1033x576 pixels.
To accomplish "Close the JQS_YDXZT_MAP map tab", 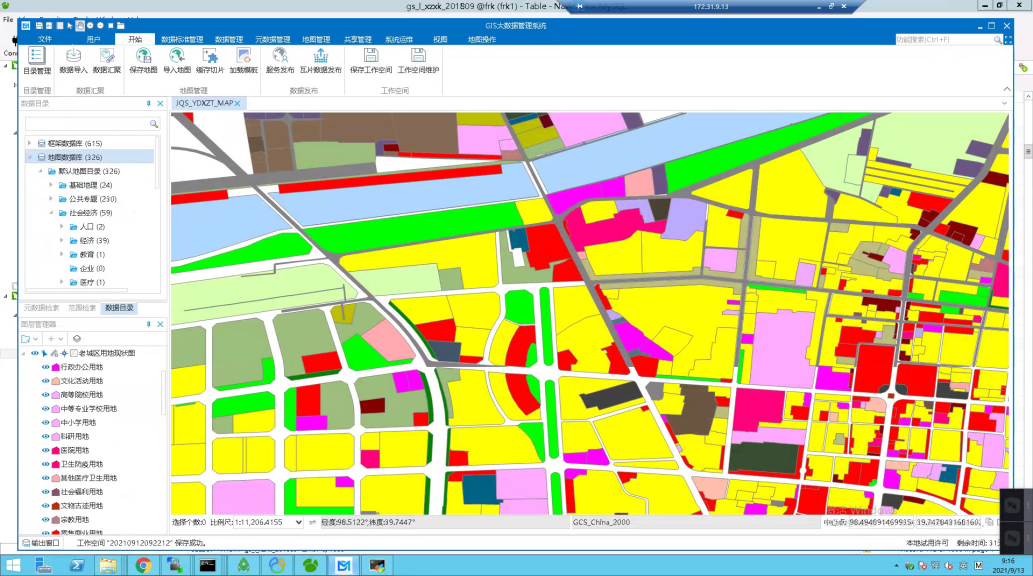I will pos(238,103).
